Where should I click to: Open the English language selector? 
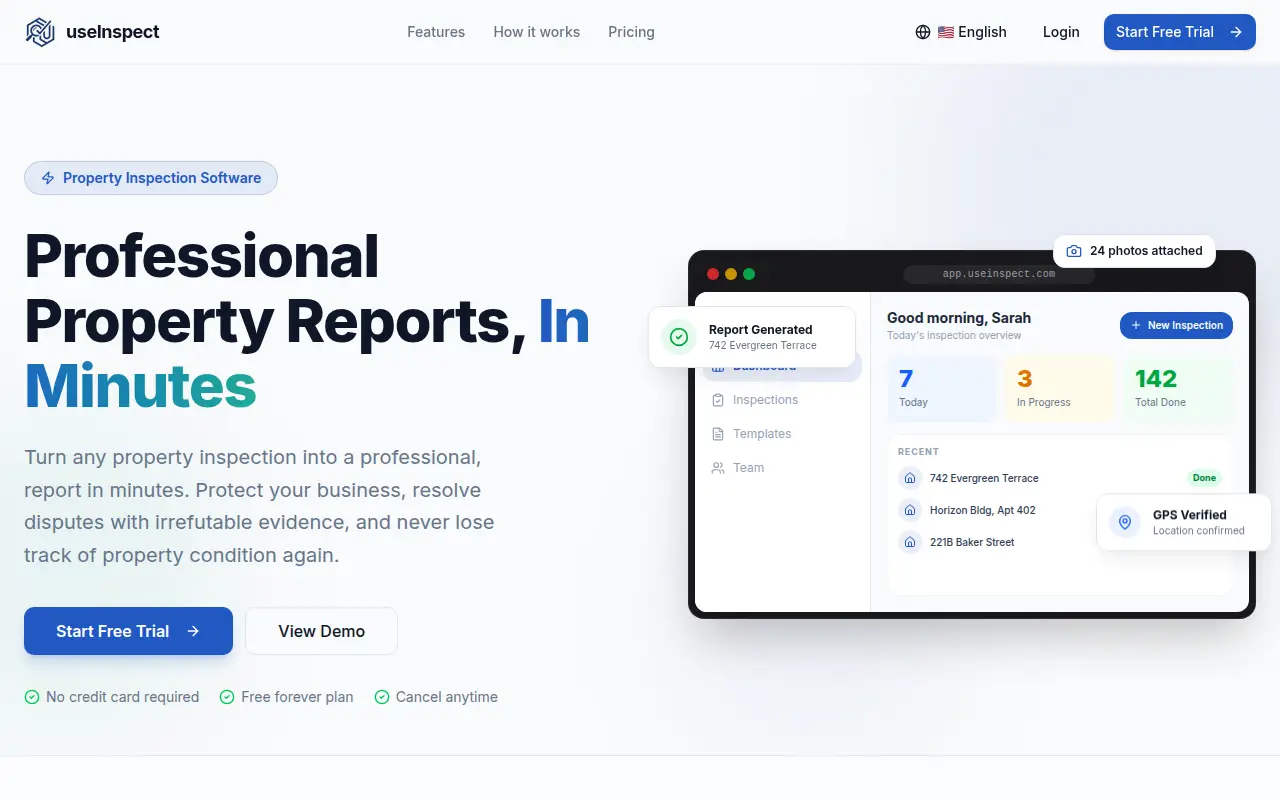961,32
